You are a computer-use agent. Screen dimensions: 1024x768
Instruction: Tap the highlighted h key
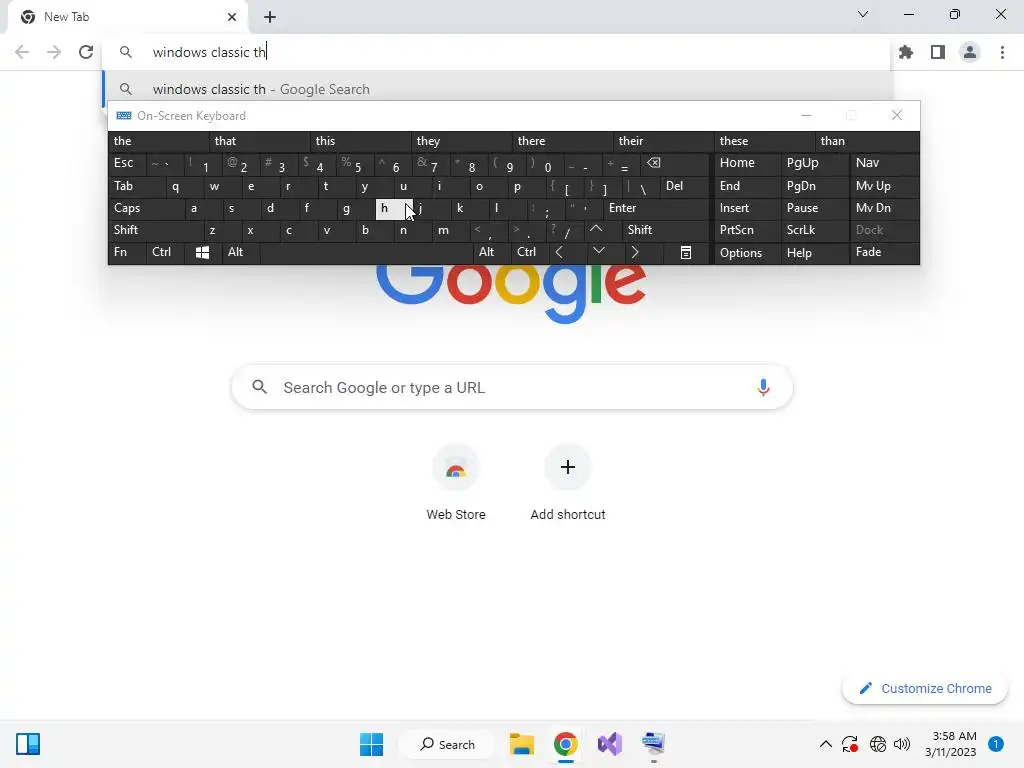click(x=394, y=209)
